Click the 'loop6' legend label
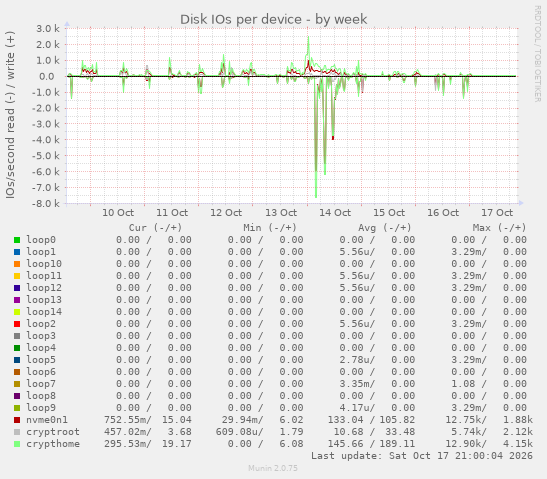The image size is (547, 479). coord(41,372)
